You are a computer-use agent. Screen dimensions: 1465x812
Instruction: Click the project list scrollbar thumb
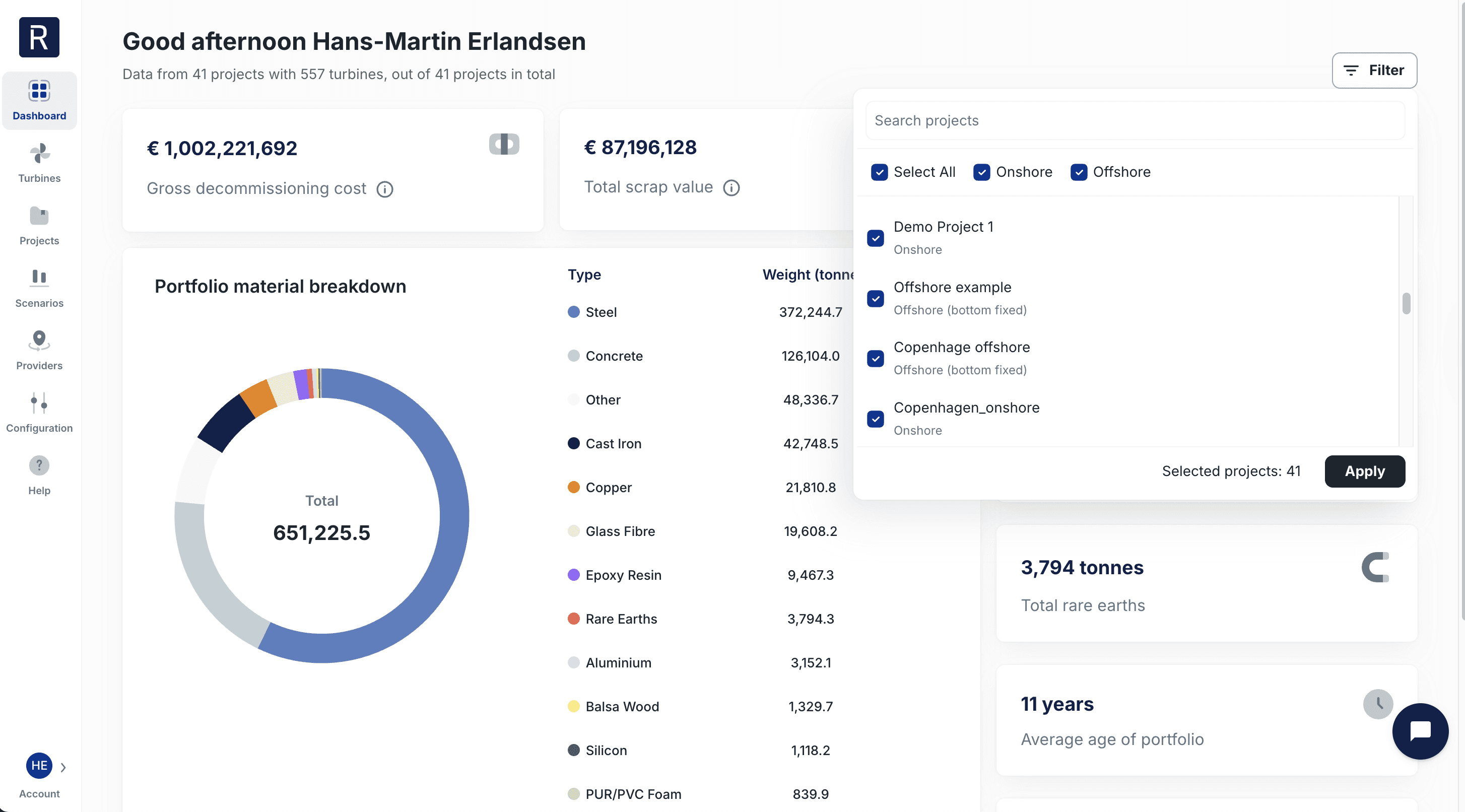click(x=1406, y=303)
